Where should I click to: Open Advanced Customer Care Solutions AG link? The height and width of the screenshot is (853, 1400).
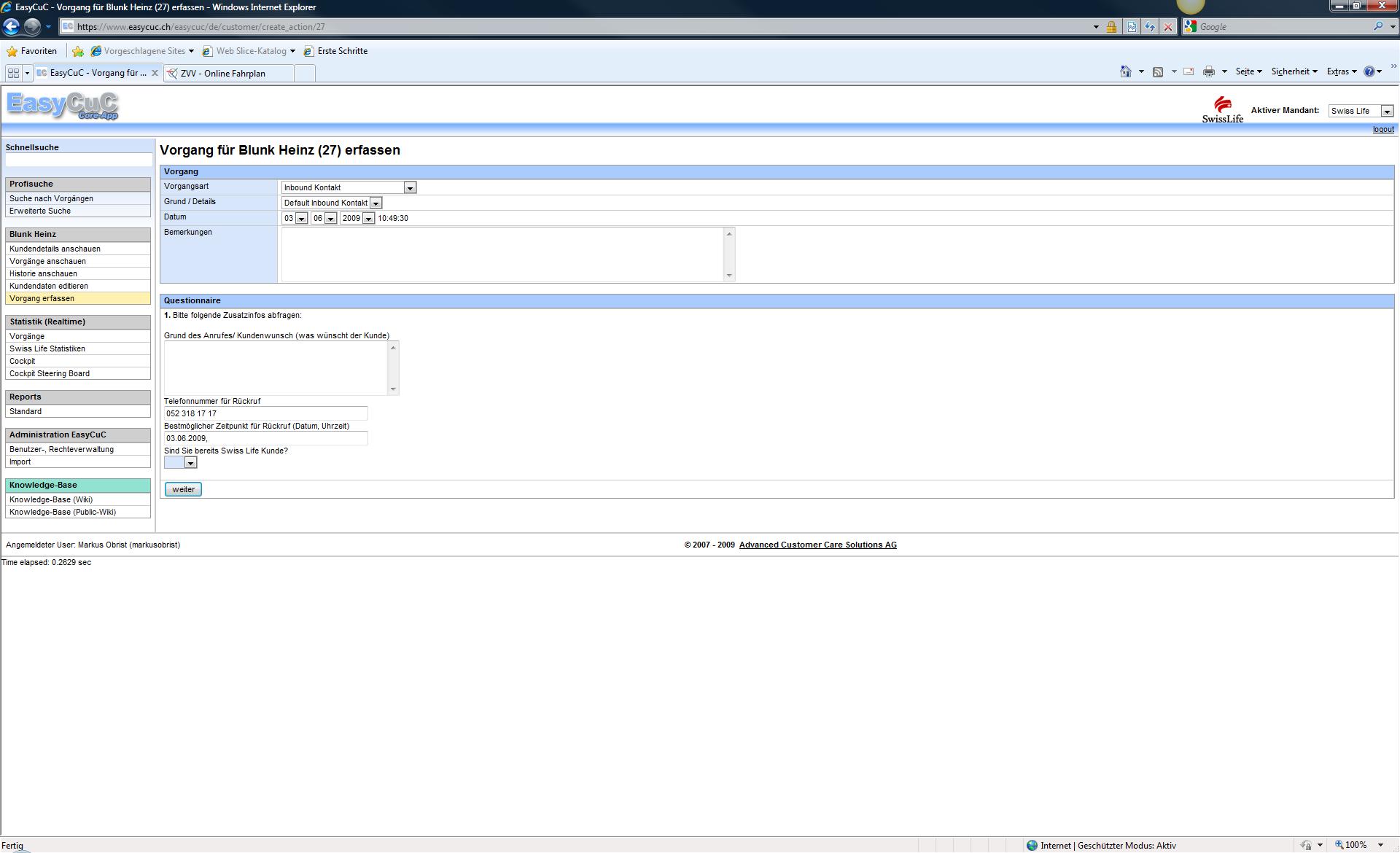pyautogui.click(x=817, y=545)
